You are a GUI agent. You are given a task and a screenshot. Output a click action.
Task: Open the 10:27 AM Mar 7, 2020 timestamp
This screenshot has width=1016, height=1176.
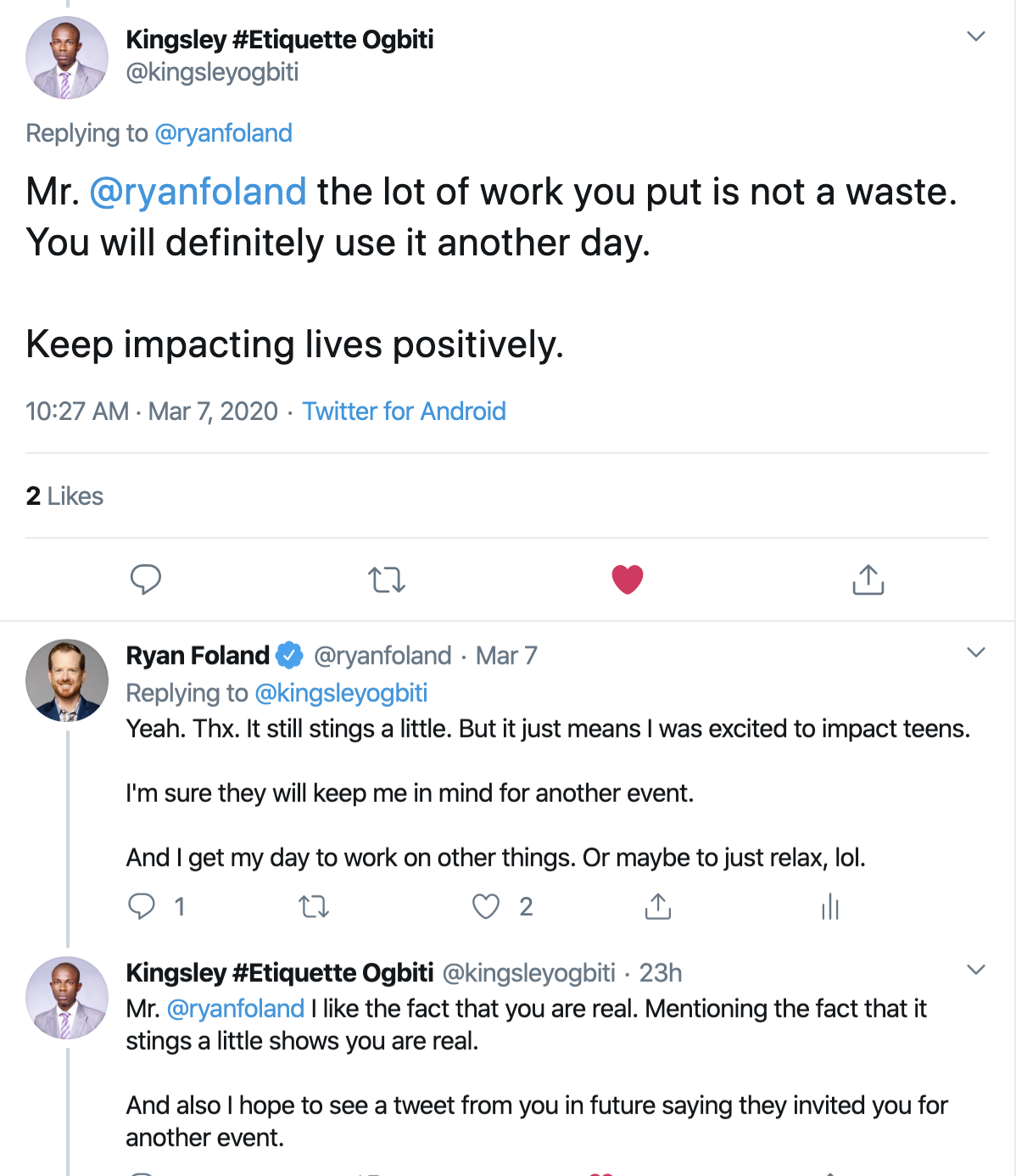(x=152, y=412)
